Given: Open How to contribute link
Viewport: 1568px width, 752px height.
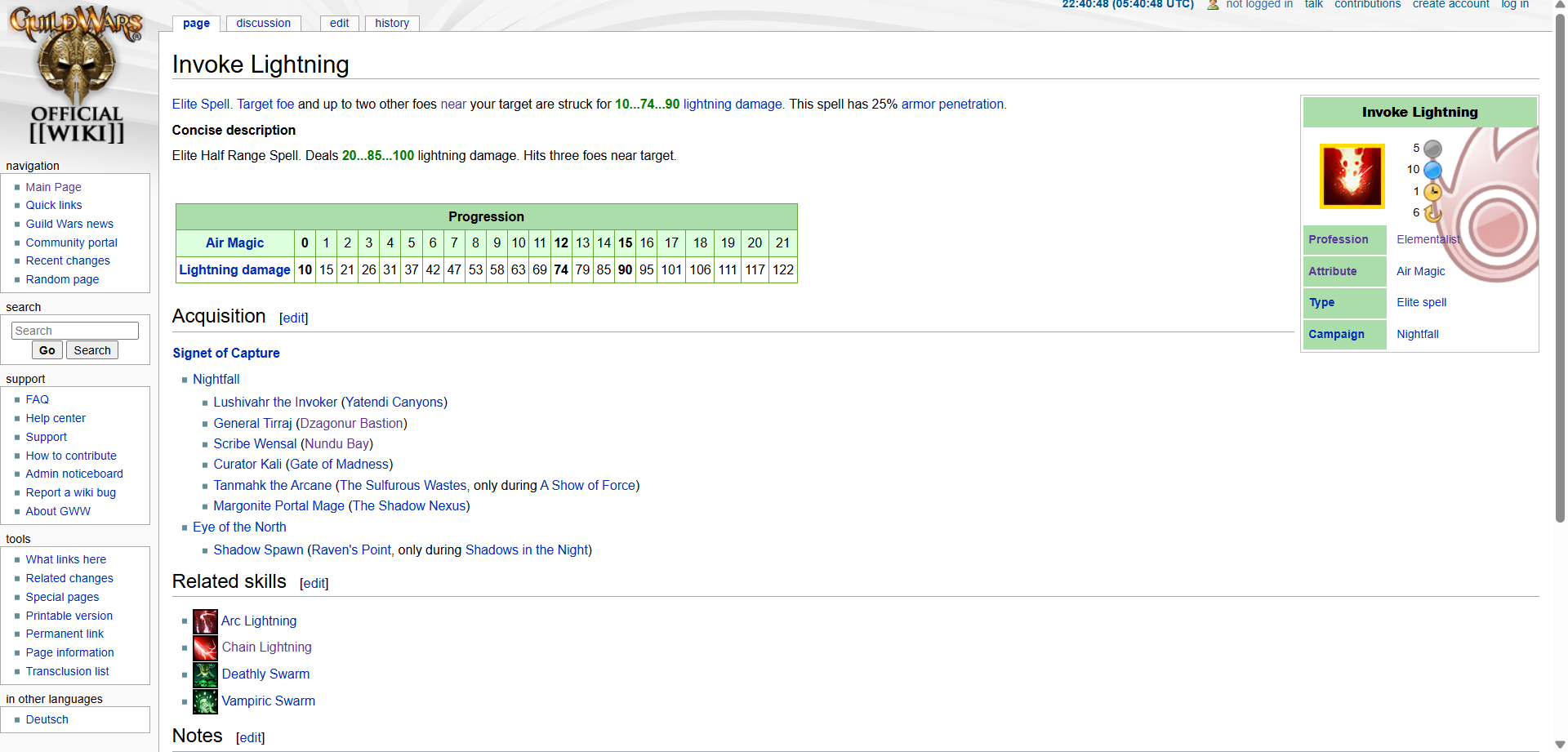Looking at the screenshot, I should click(x=71, y=456).
